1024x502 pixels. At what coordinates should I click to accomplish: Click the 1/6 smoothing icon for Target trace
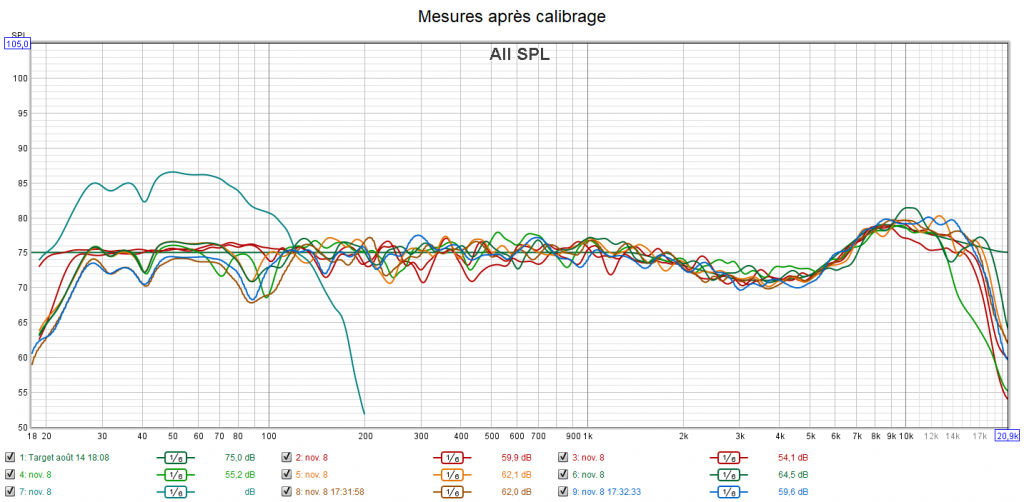click(x=175, y=457)
